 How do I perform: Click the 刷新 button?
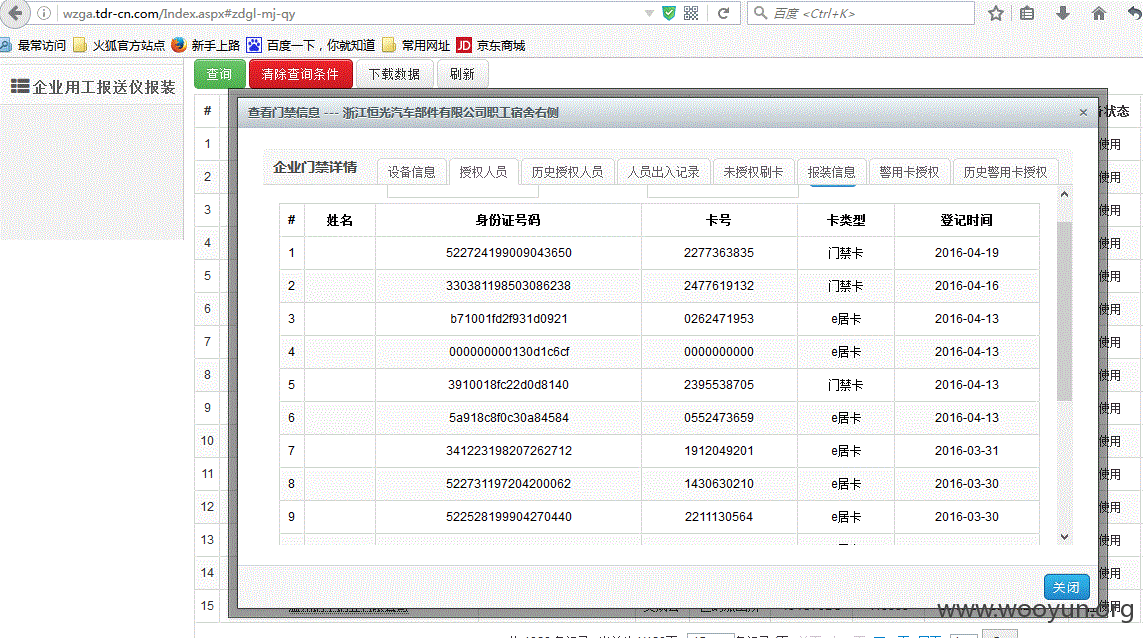462,74
